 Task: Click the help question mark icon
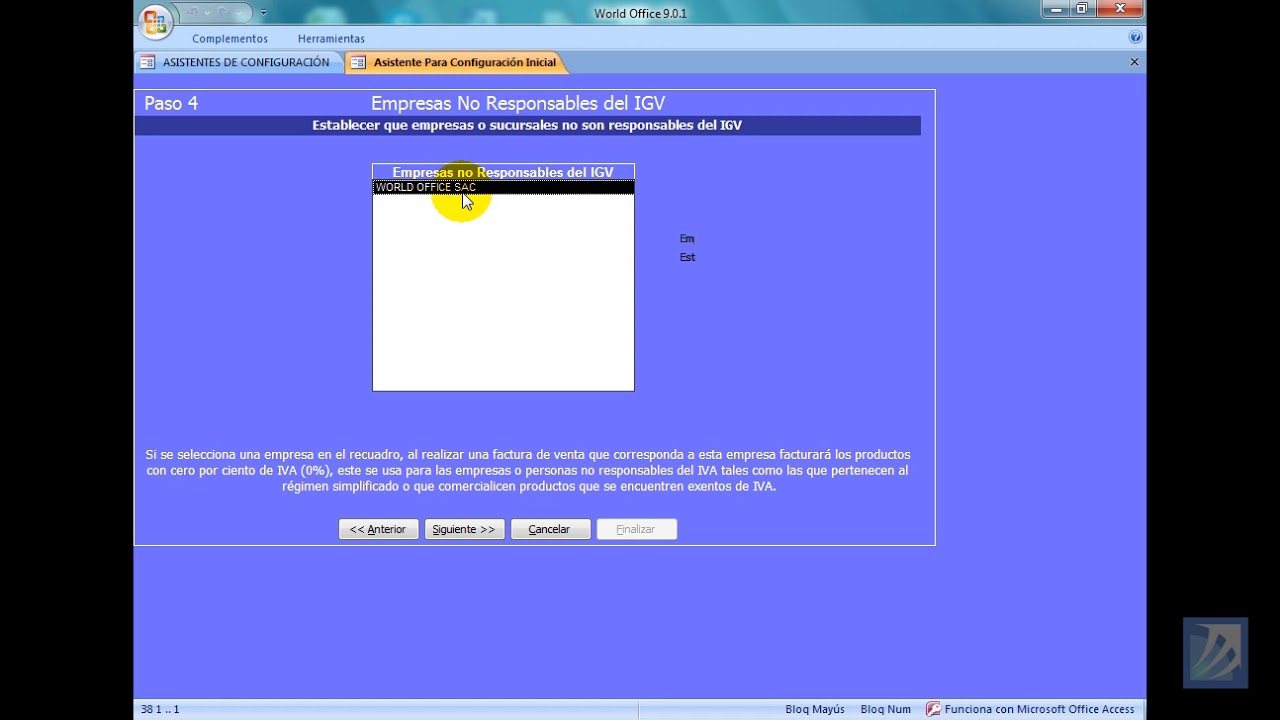point(1135,37)
